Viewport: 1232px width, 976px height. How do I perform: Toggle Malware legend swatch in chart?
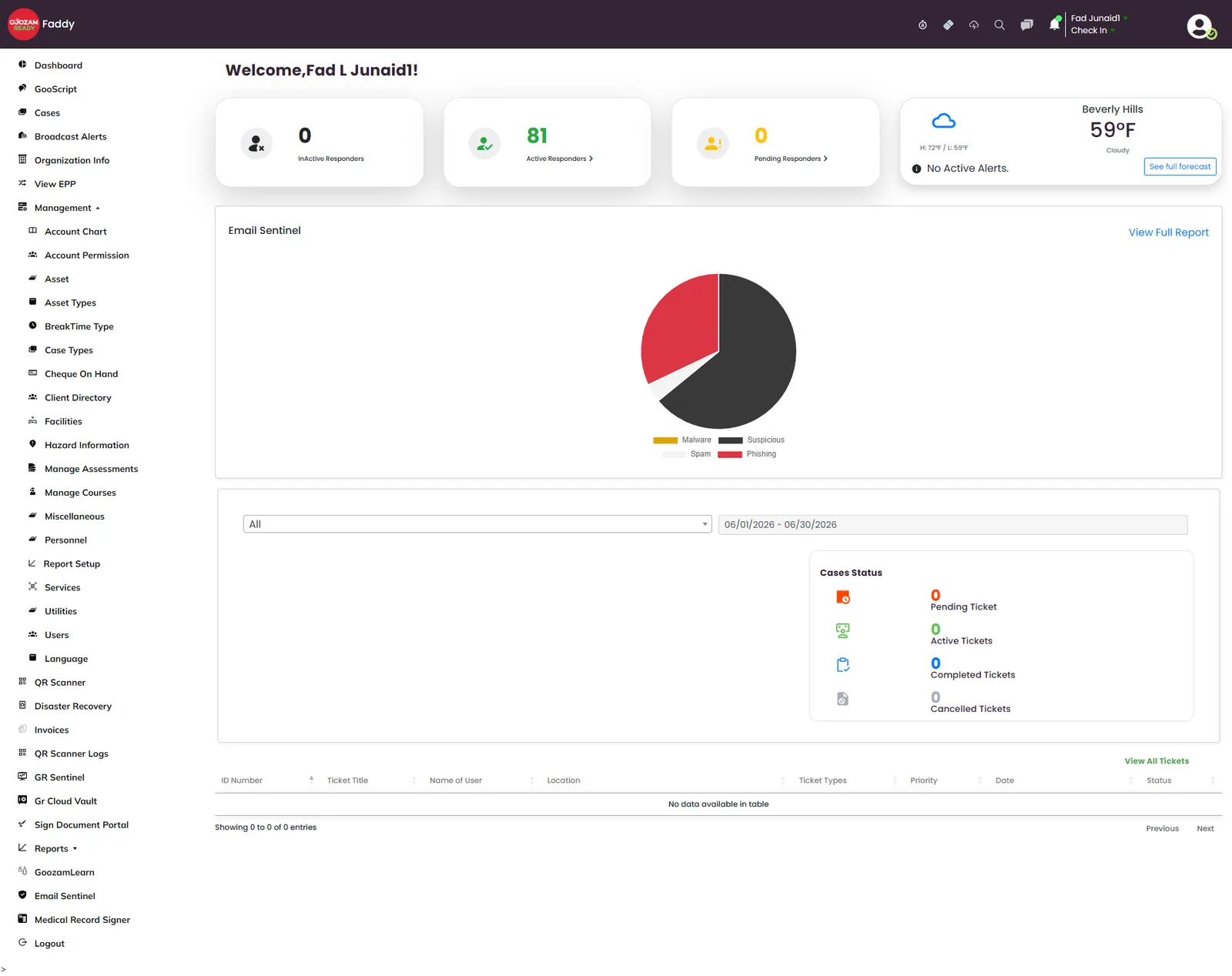[665, 440]
